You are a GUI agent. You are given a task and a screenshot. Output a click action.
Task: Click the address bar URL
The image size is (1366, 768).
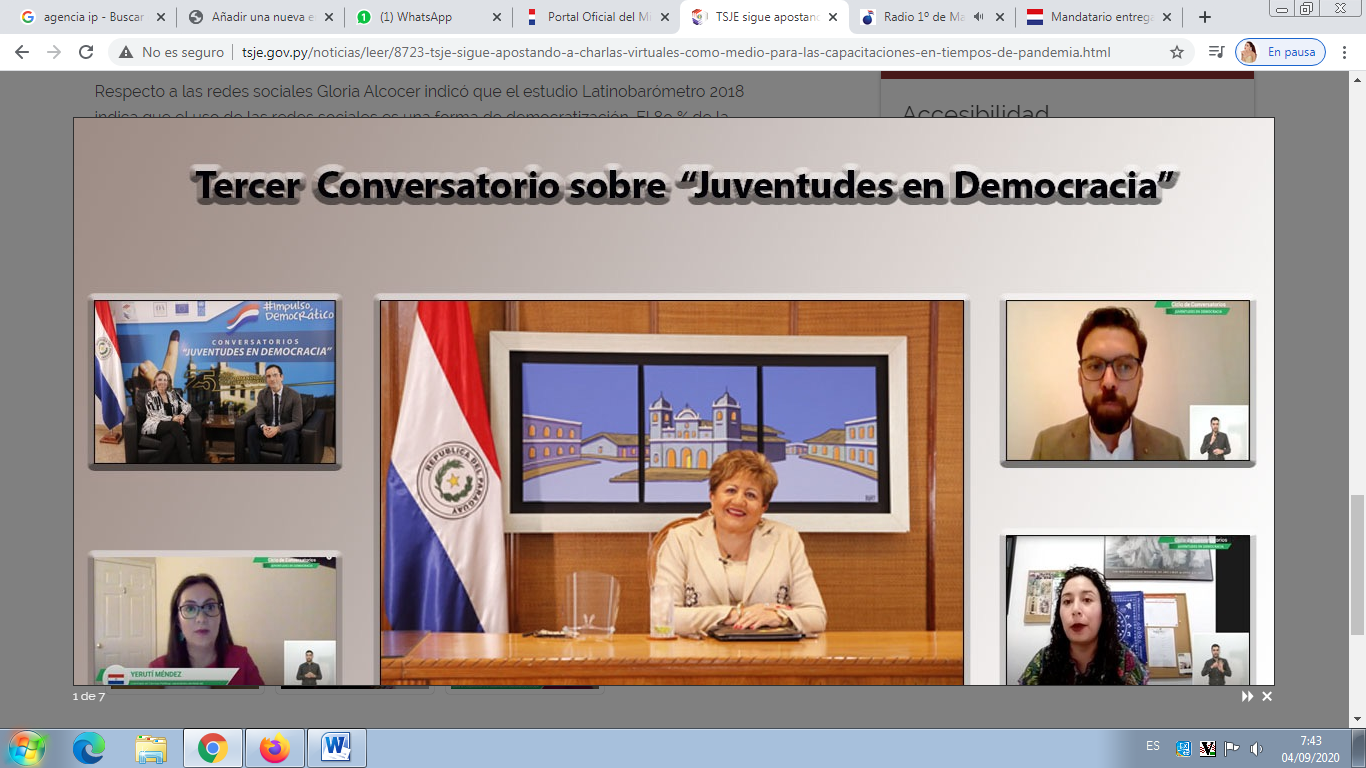tap(675, 52)
